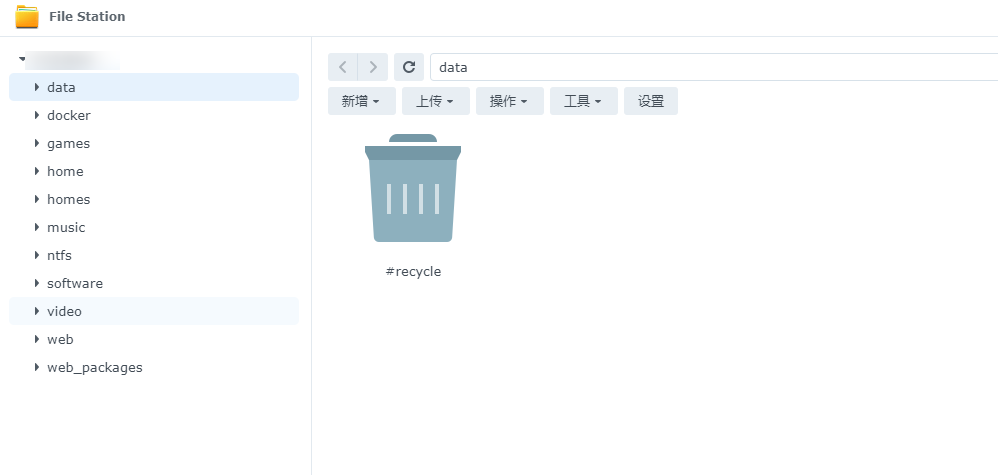
Task: Expand the home folder arrow
Action: (x=37, y=171)
